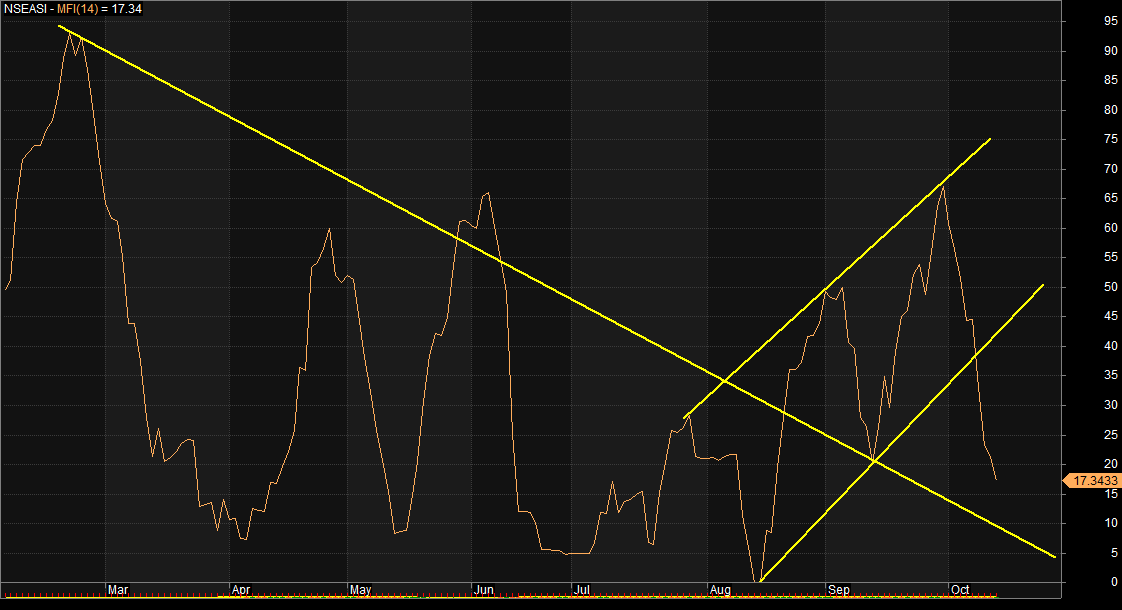Click the orange 17.3433 value label
Viewport: 1122px width, 610px height.
click(x=1093, y=480)
